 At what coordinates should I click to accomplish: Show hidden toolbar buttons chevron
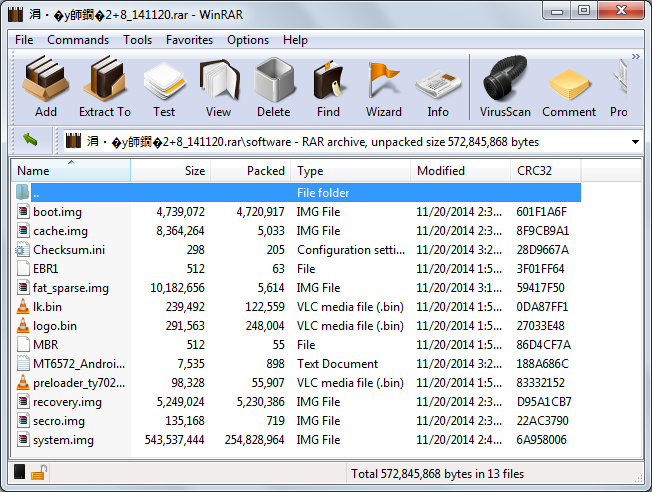click(x=635, y=56)
